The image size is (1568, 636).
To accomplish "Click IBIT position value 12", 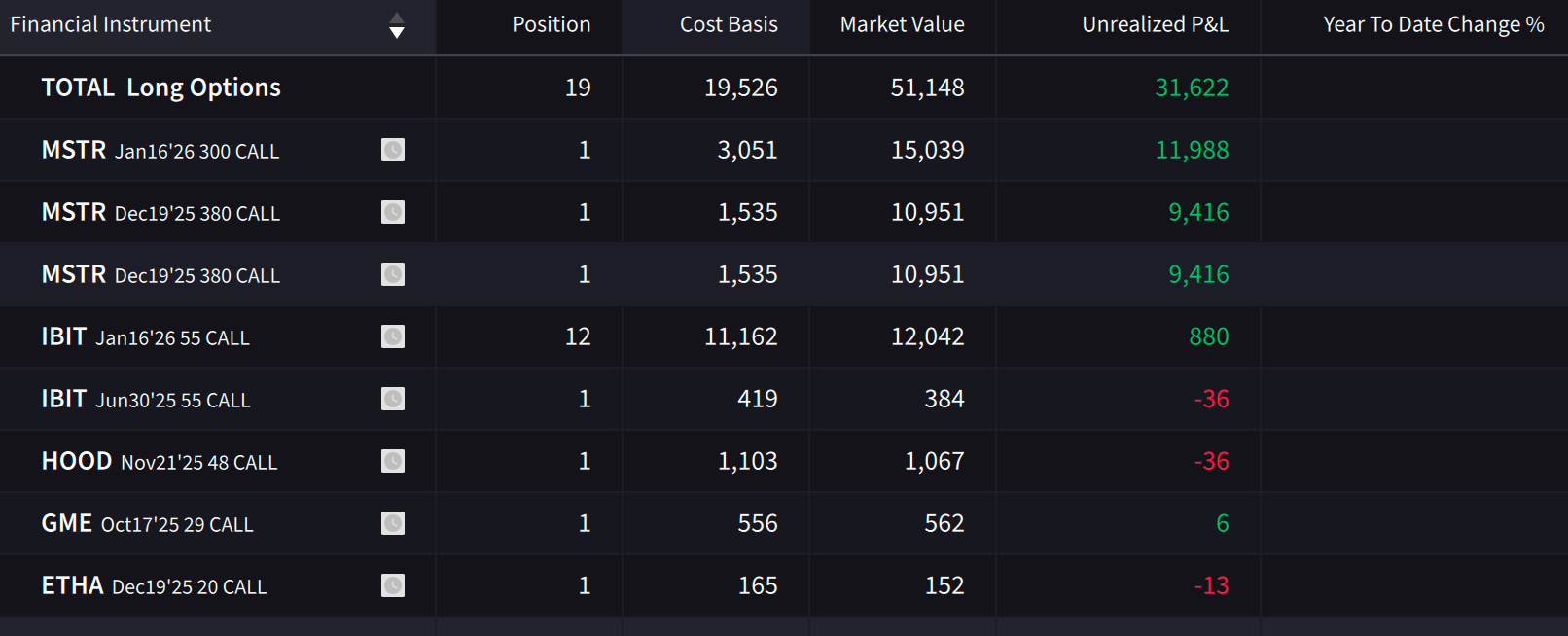I will point(578,336).
